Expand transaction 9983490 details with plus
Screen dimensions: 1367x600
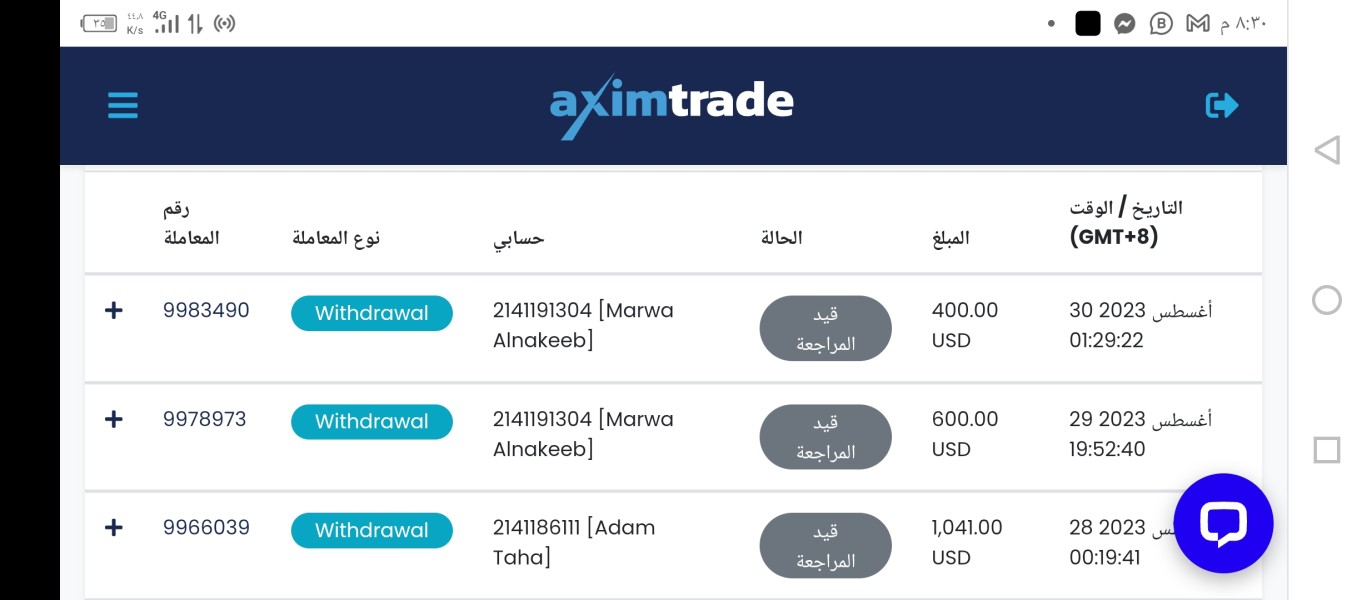[114, 311]
